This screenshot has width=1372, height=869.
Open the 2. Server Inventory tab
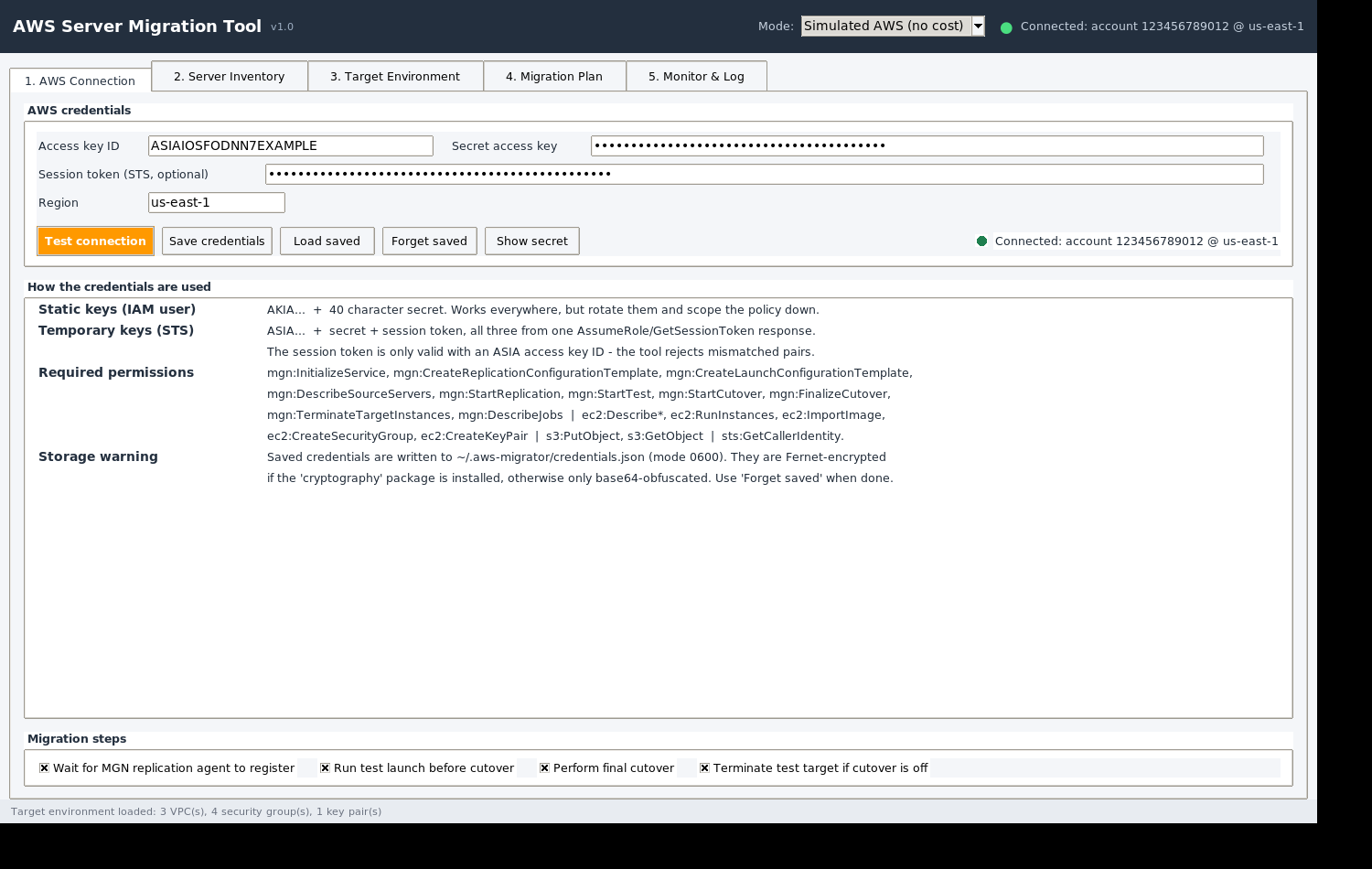pos(230,76)
